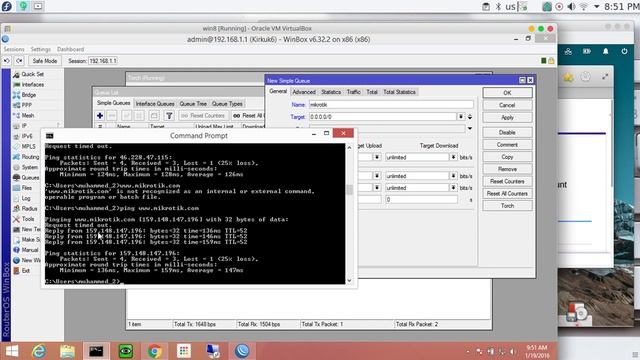Viewport: 640px width, 360px height.
Task: Open Statistics tab in New Simple Queue
Action: pos(331,92)
